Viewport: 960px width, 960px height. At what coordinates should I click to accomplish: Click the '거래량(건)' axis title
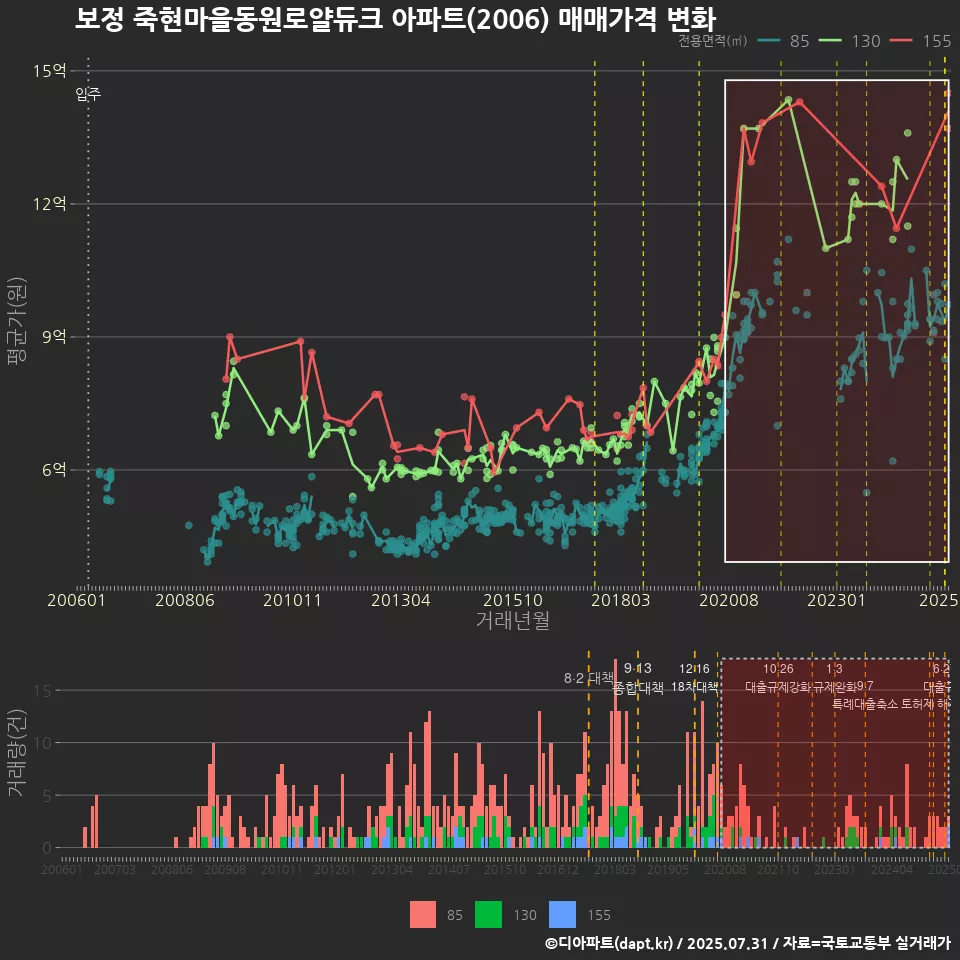[17, 753]
